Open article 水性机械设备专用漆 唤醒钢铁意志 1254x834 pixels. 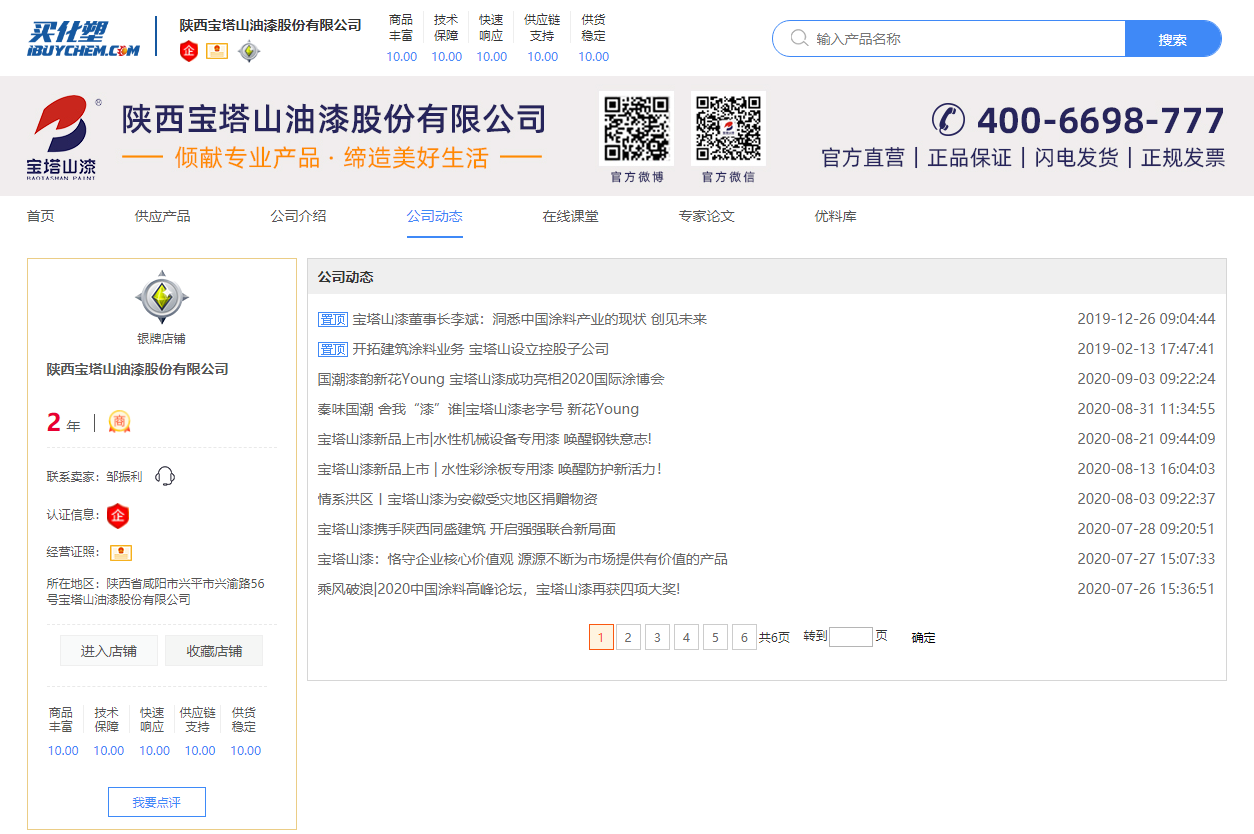(x=485, y=439)
